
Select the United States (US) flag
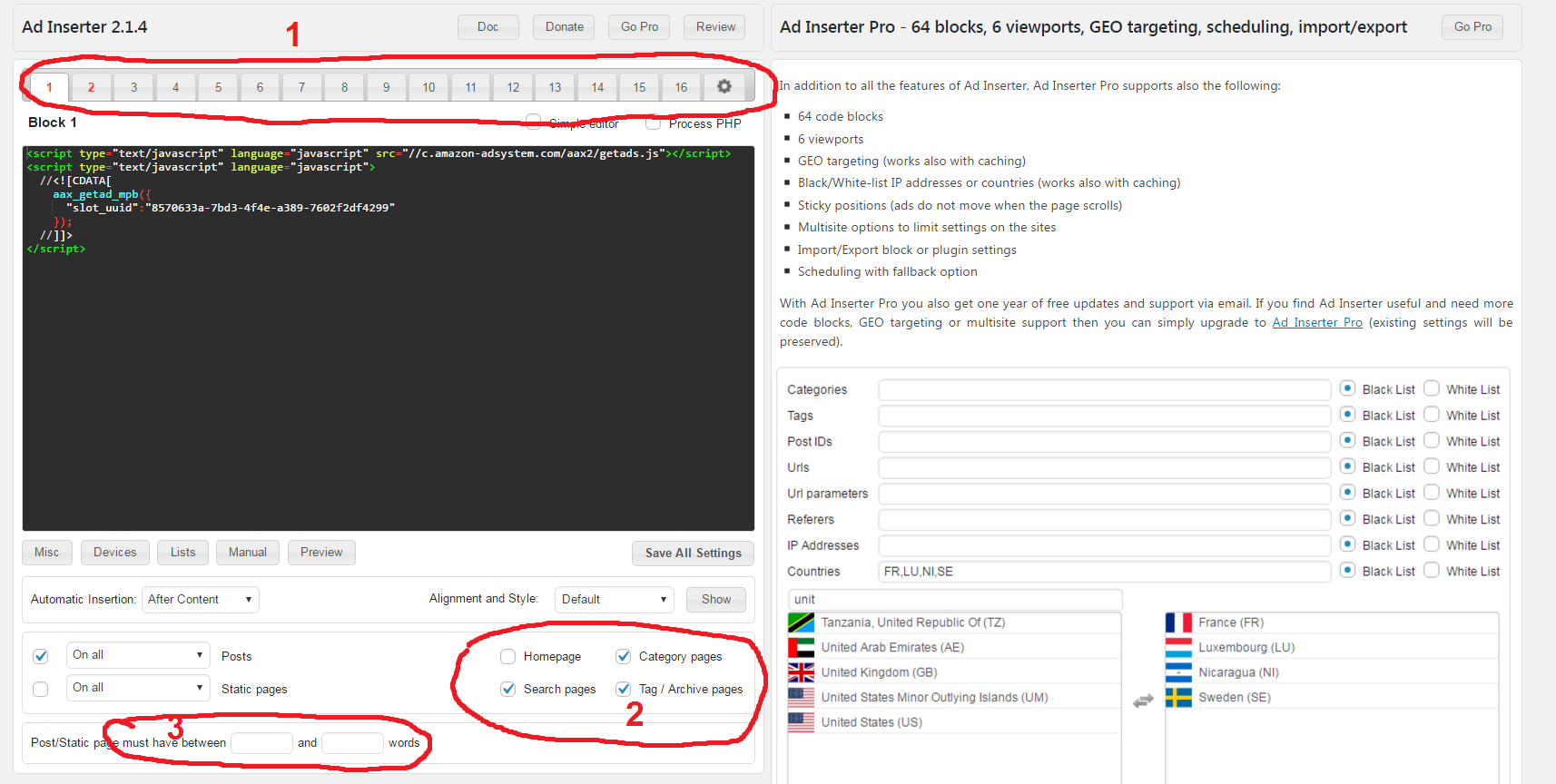[x=801, y=722]
